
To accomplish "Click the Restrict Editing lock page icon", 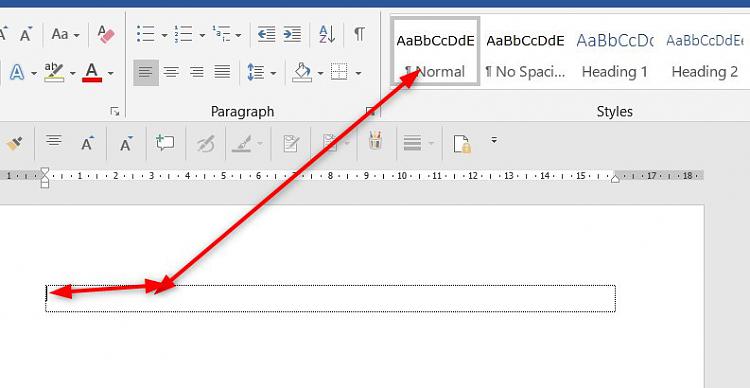I will [x=462, y=144].
